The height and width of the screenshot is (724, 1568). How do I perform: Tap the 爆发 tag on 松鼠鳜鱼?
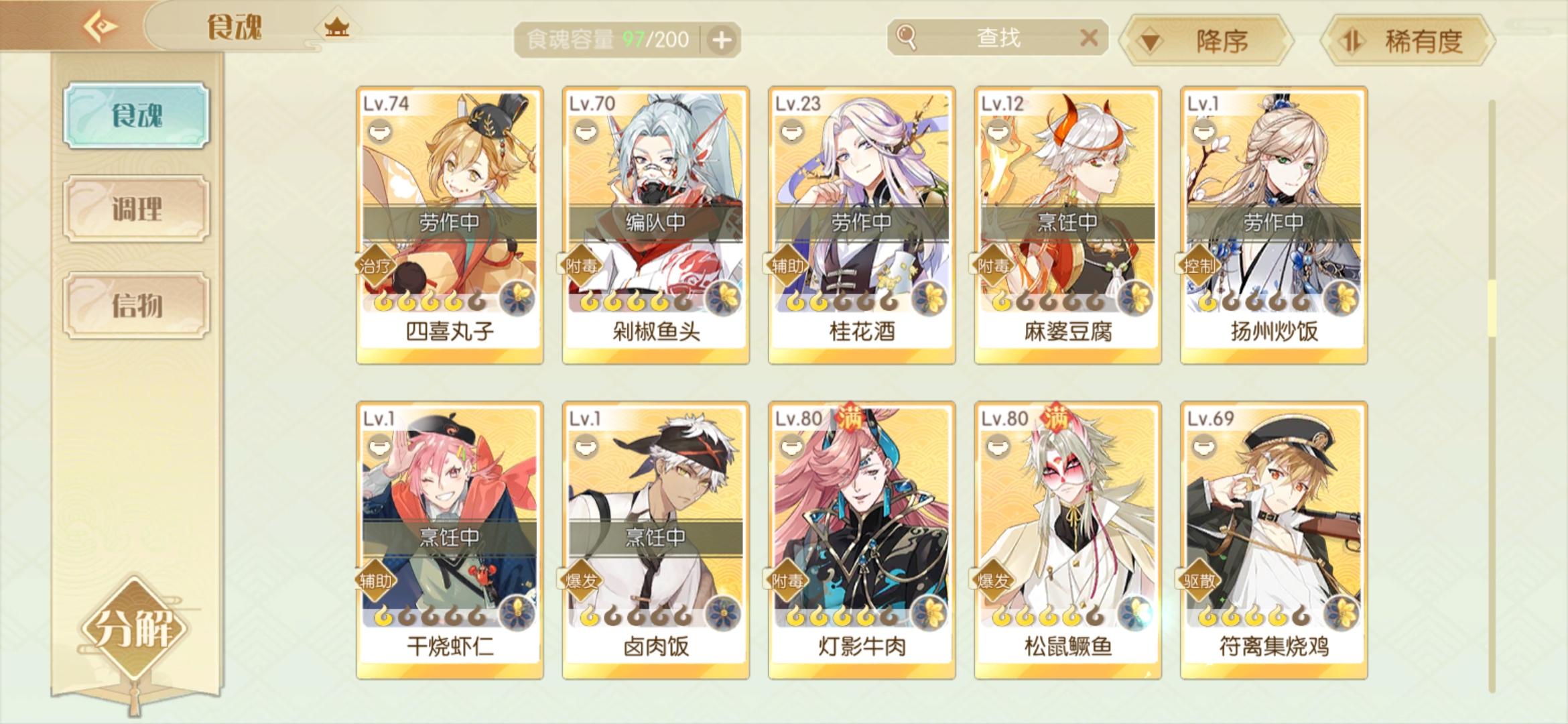point(993,581)
